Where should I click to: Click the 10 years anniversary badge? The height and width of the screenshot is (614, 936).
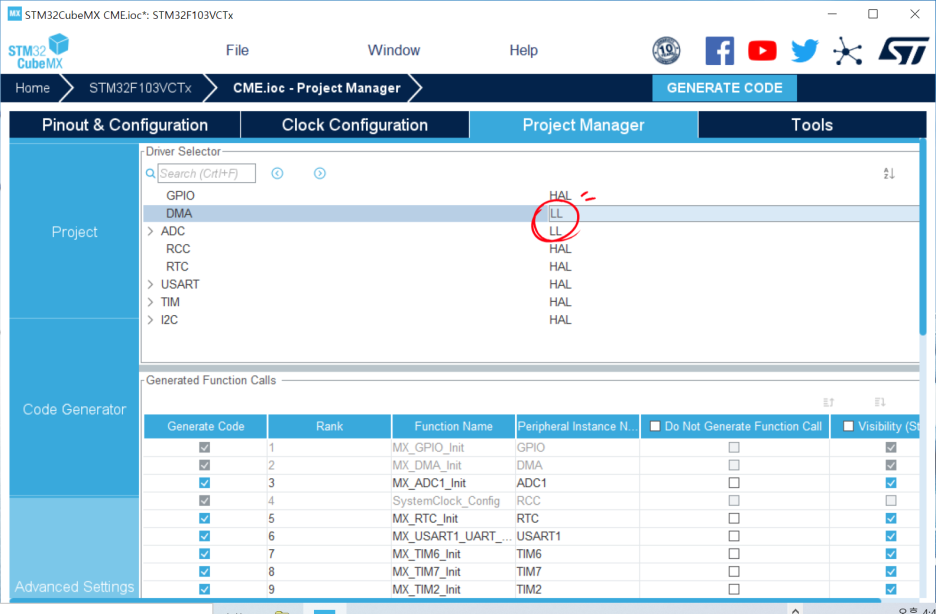[x=666, y=51]
